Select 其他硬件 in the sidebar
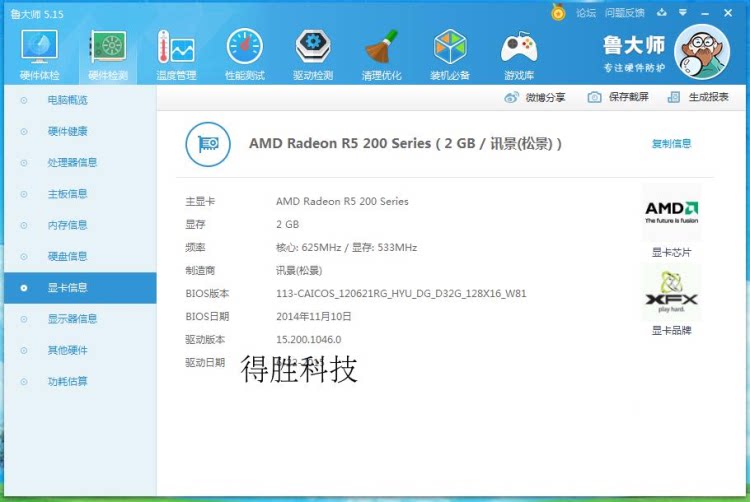 click(x=80, y=350)
